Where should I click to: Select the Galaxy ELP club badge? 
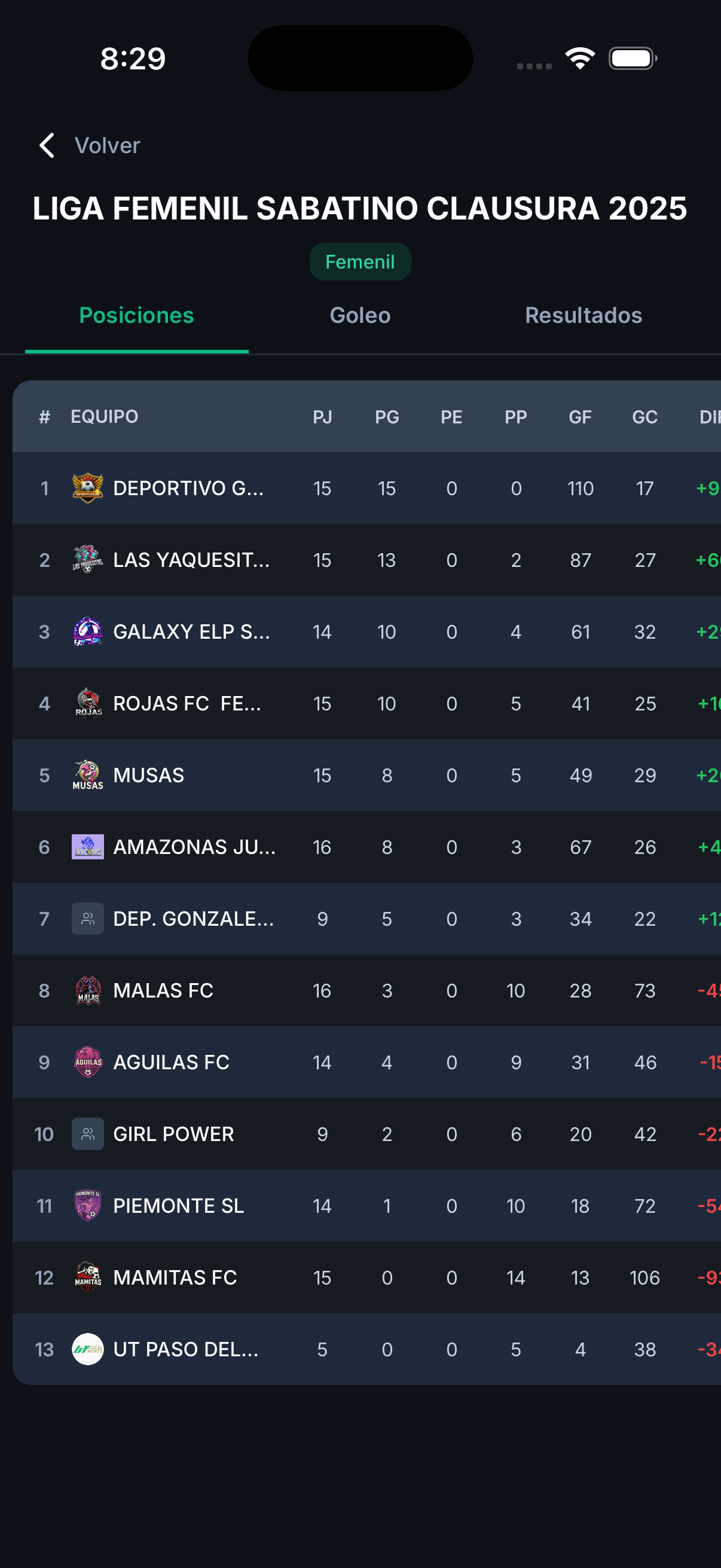88,632
